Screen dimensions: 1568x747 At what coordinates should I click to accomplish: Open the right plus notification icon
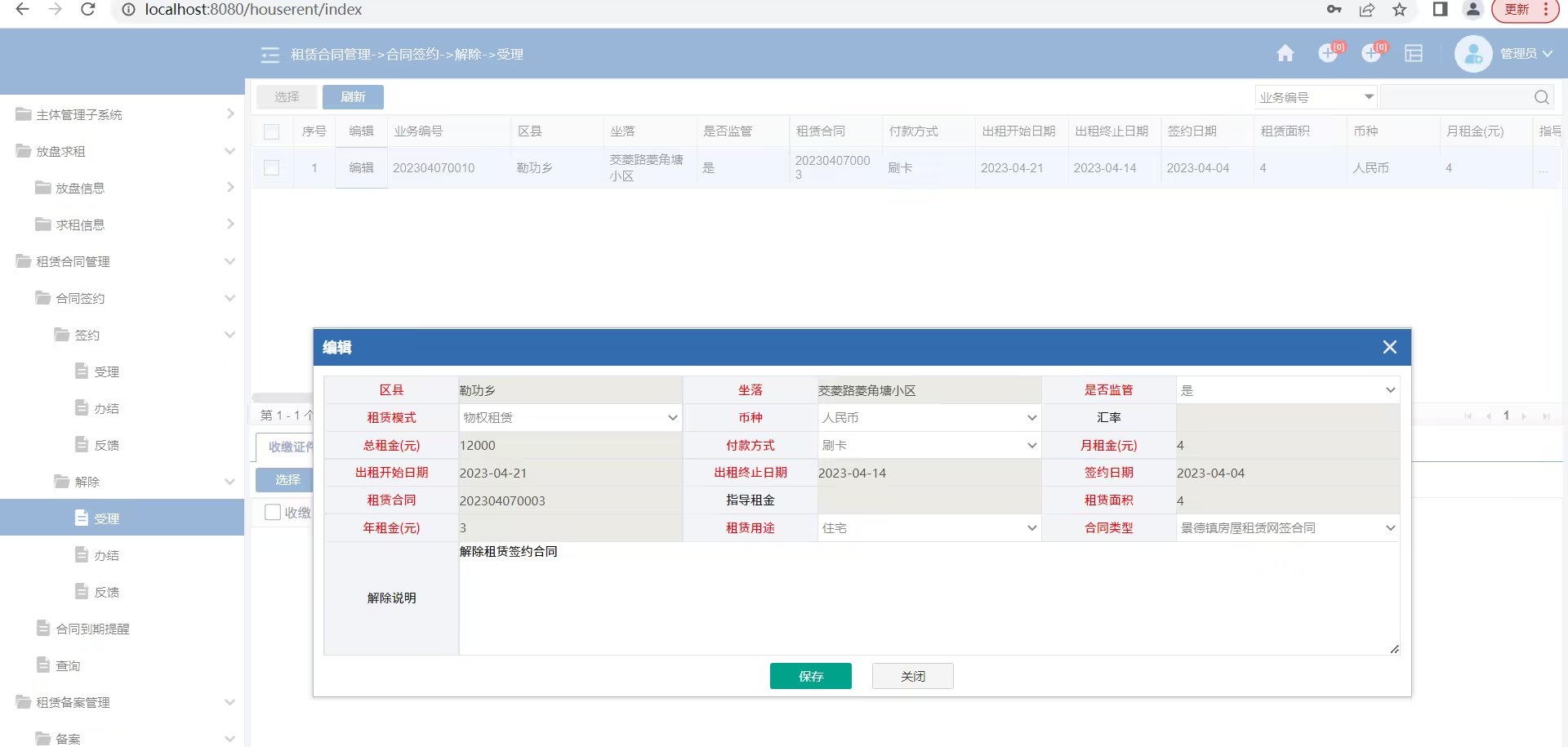pos(1373,53)
